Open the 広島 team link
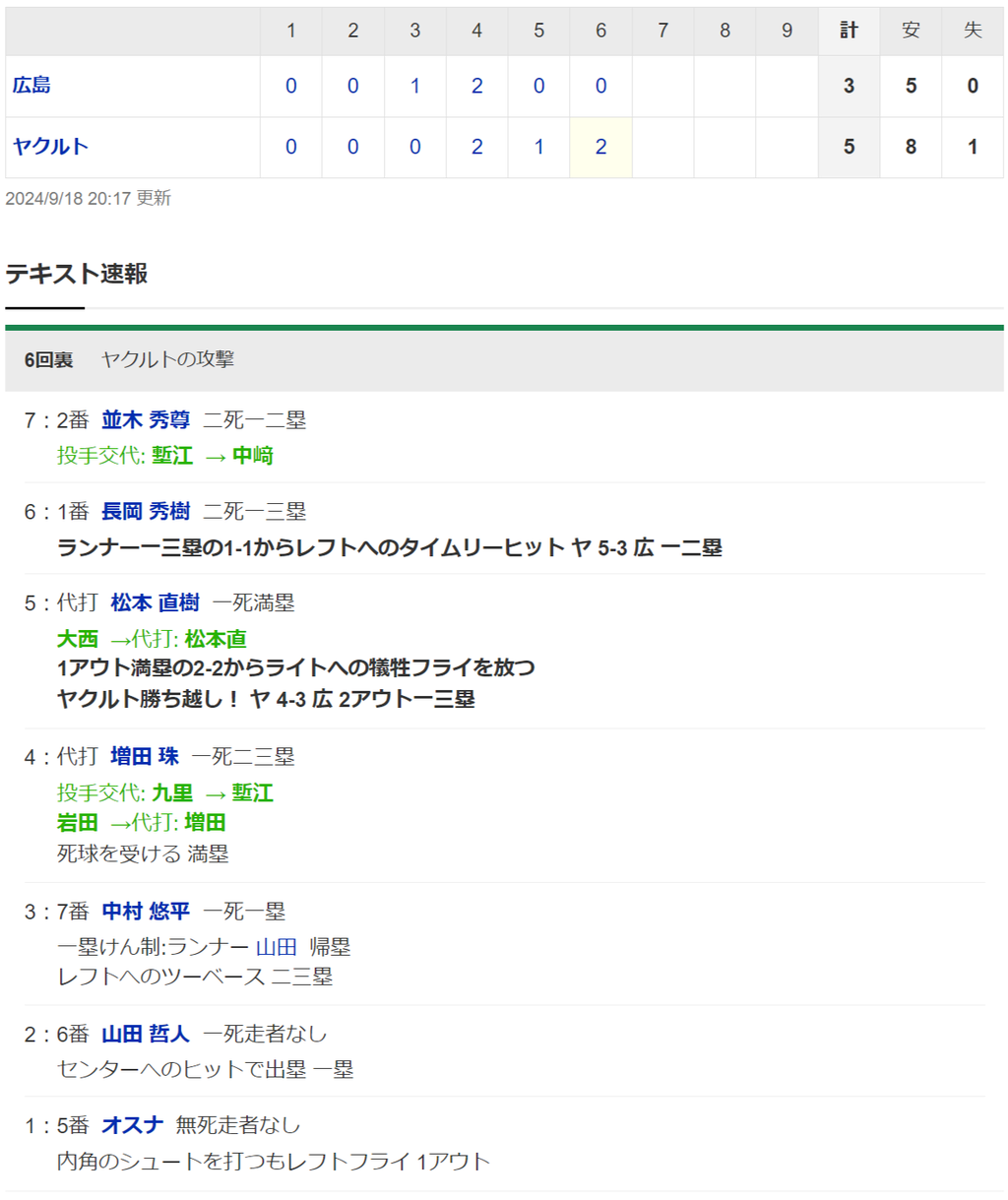 (31, 86)
